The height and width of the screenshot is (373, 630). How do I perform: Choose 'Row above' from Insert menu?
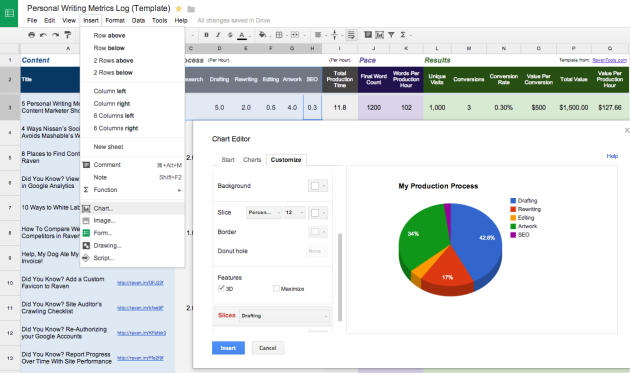(x=132, y=35)
